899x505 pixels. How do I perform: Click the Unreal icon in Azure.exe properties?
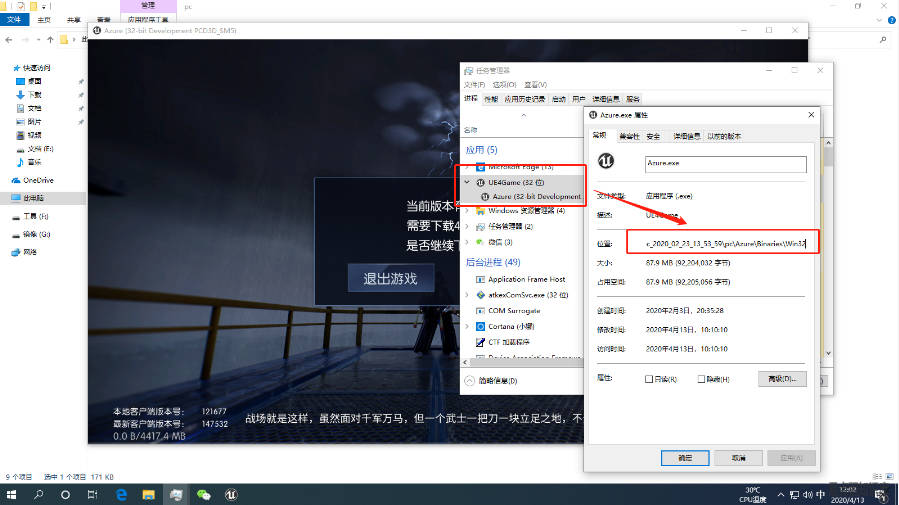[x=605, y=160]
